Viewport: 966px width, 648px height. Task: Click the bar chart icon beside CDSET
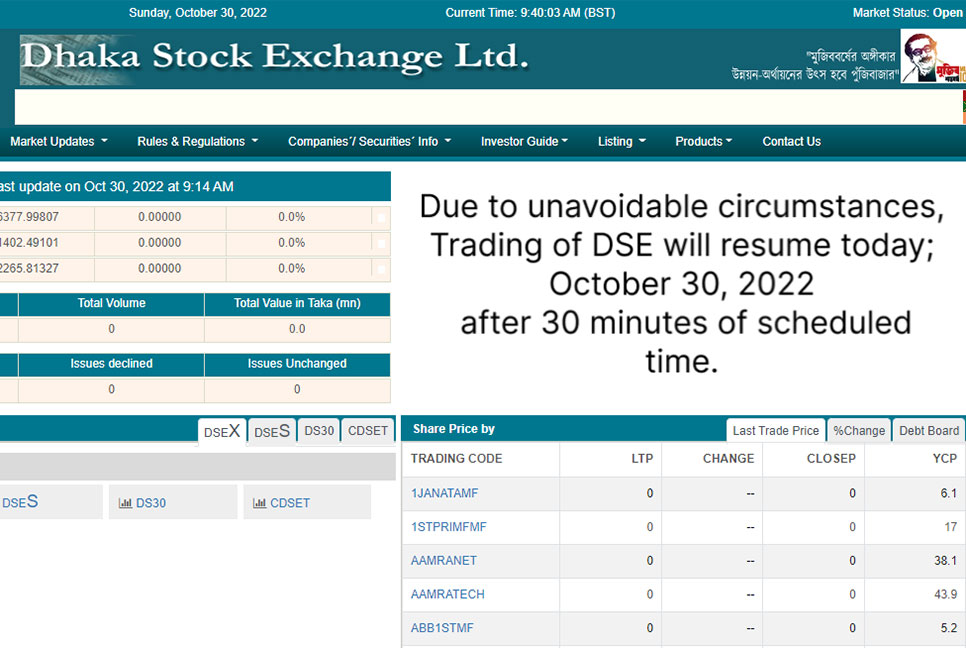click(x=259, y=503)
